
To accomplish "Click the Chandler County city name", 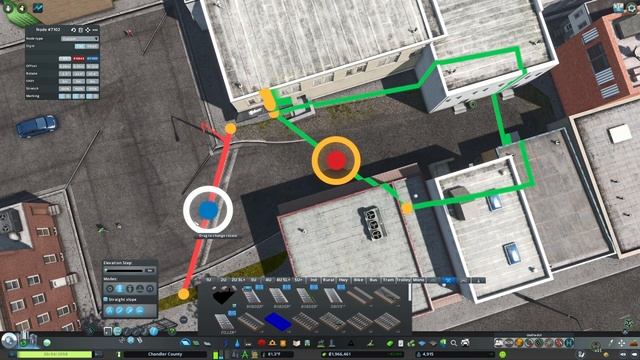I will coord(165,354).
